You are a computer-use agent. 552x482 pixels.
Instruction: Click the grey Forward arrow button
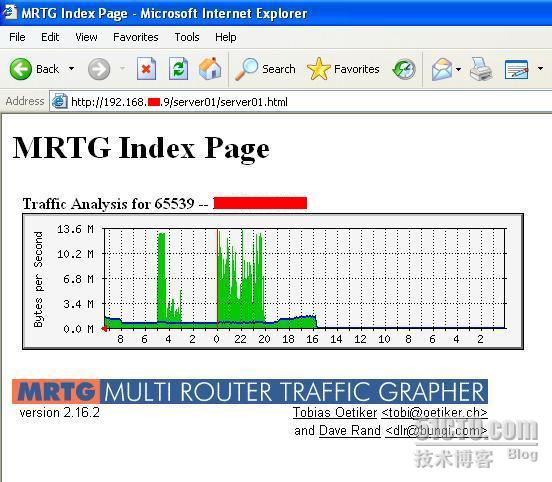pyautogui.click(x=99, y=69)
